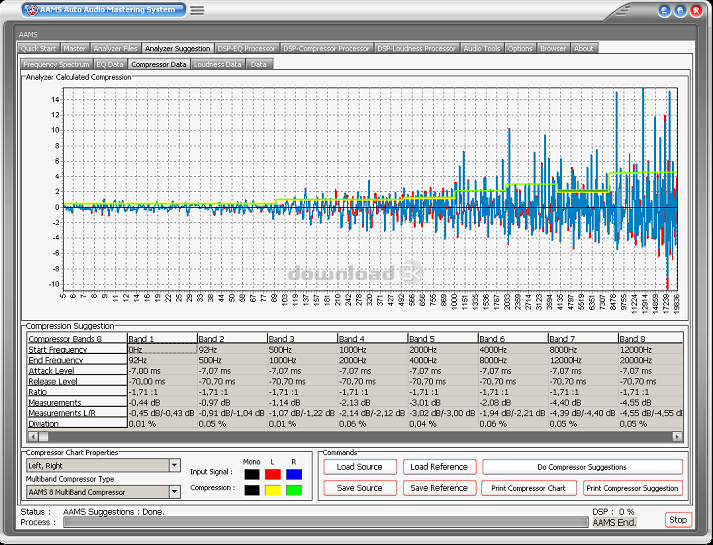
Task: Click Do Compressor Suggestions button
Action: [x=581, y=467]
